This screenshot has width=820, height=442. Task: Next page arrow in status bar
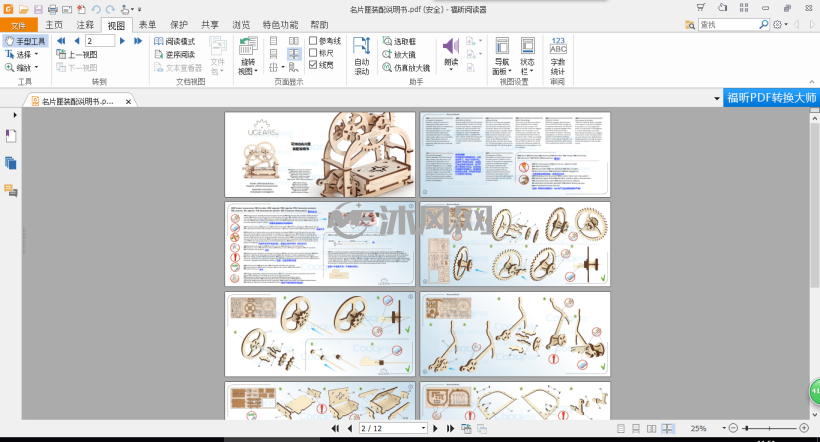click(435, 428)
